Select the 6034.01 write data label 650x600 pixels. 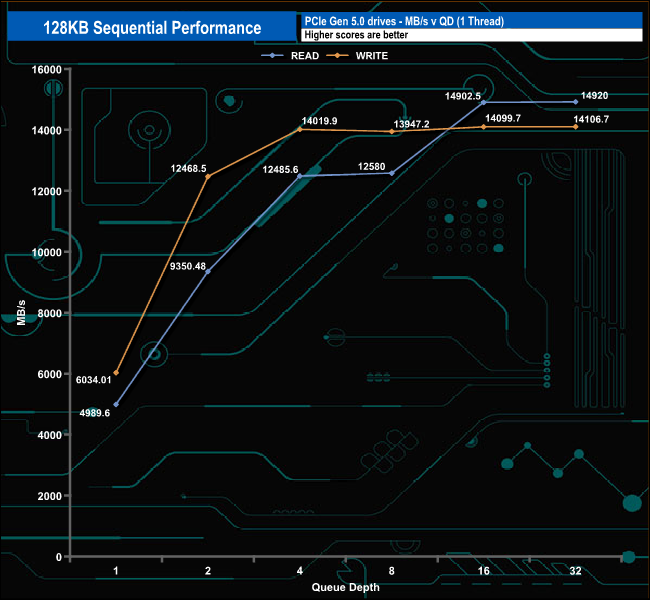pos(94,380)
